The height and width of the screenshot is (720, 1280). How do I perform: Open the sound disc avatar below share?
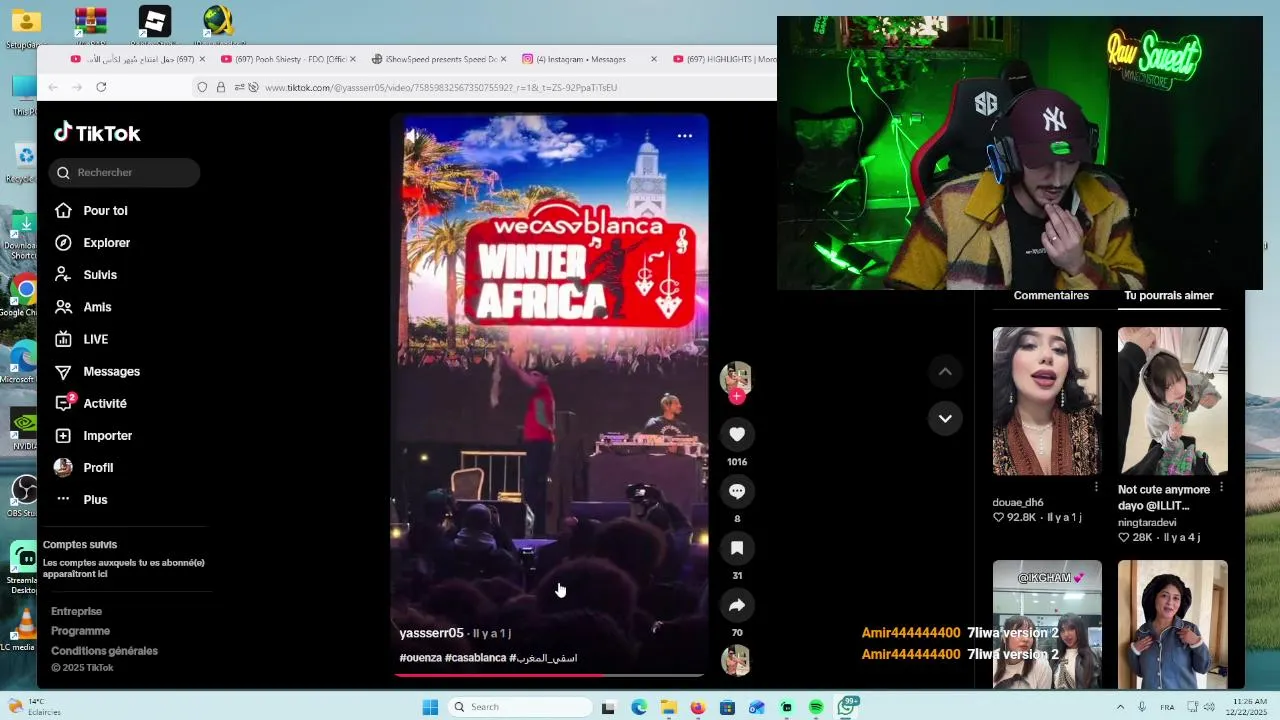(736, 661)
